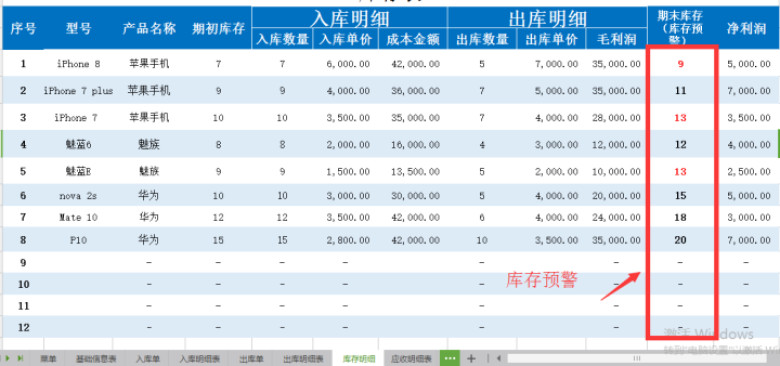The image size is (780, 366).
Task: Click ending stock 20 in P10 row
Action: click(x=680, y=240)
